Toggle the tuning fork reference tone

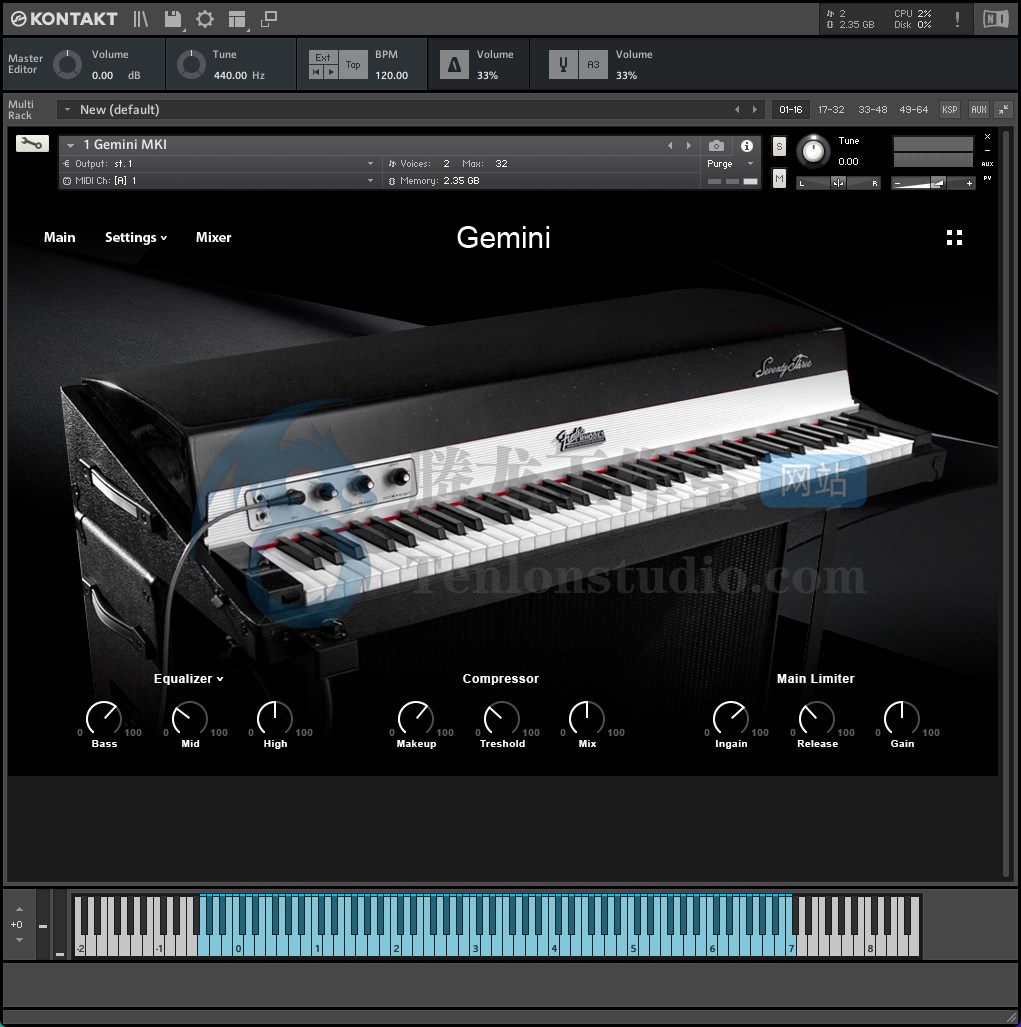pos(563,65)
